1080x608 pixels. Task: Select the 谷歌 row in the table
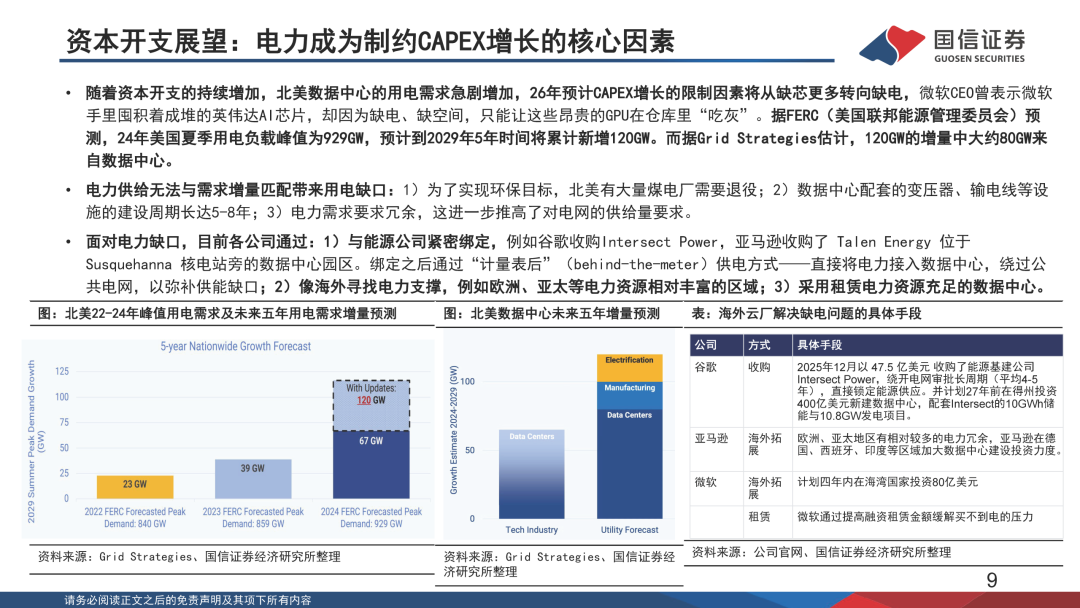[x=876, y=391]
